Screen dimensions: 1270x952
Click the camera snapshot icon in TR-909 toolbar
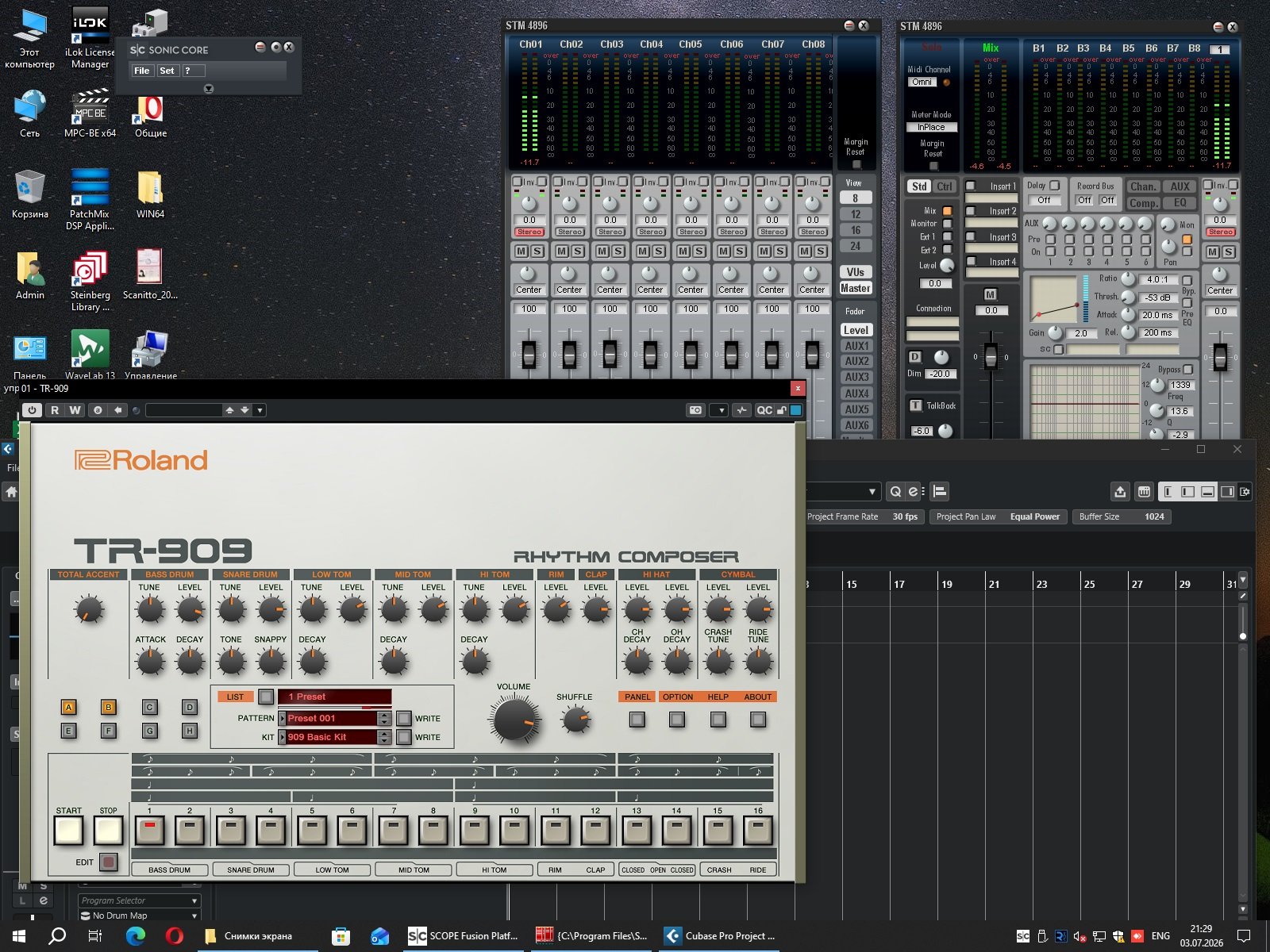pyautogui.click(x=696, y=410)
